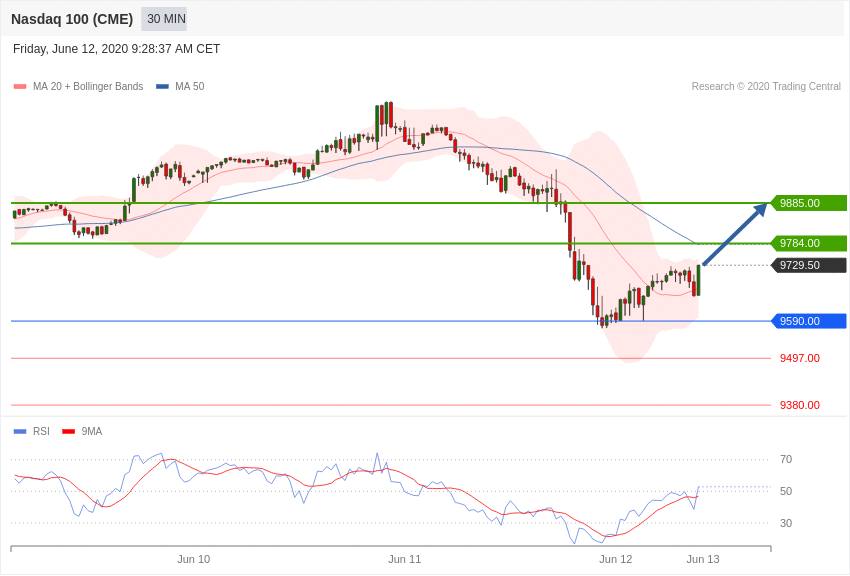Click the MA 50 blue legend swatch
The width and height of the screenshot is (850, 576).
coord(162,86)
